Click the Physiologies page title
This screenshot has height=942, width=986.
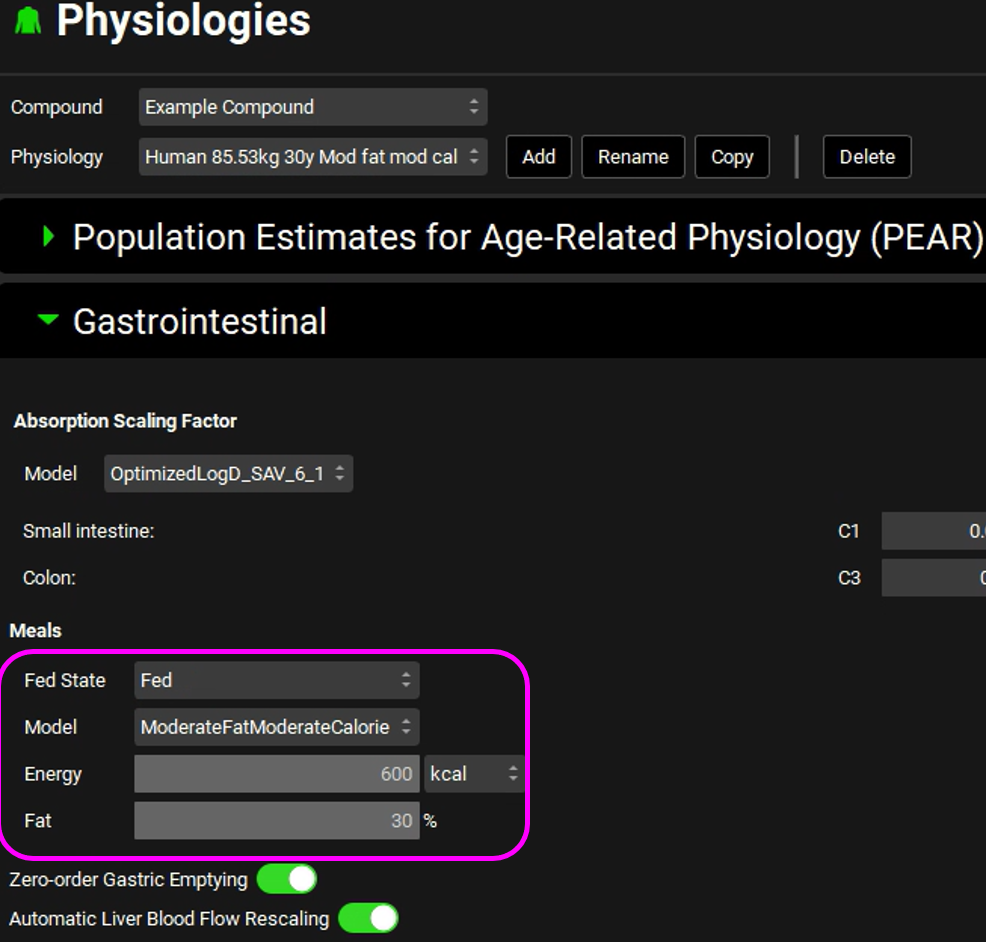(183, 21)
